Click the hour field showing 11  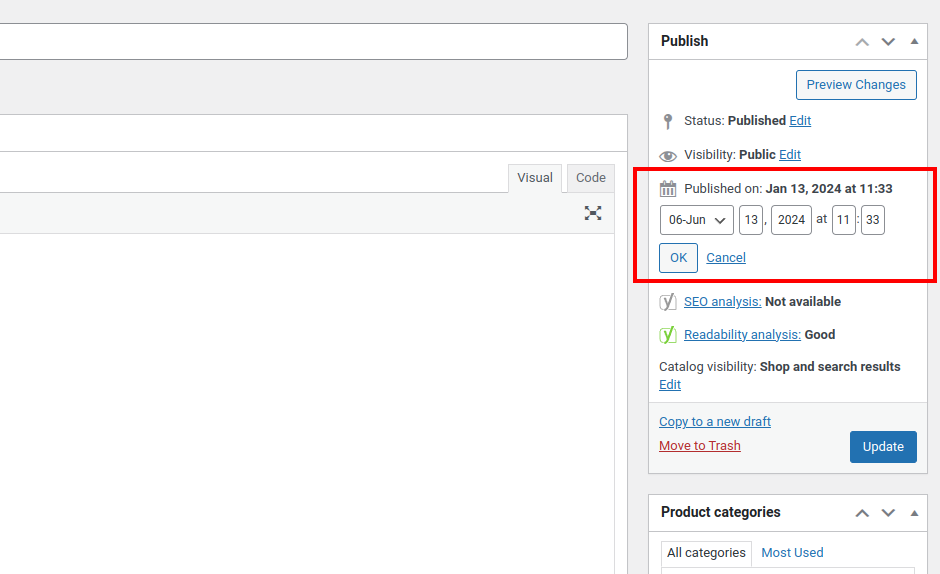(843, 220)
